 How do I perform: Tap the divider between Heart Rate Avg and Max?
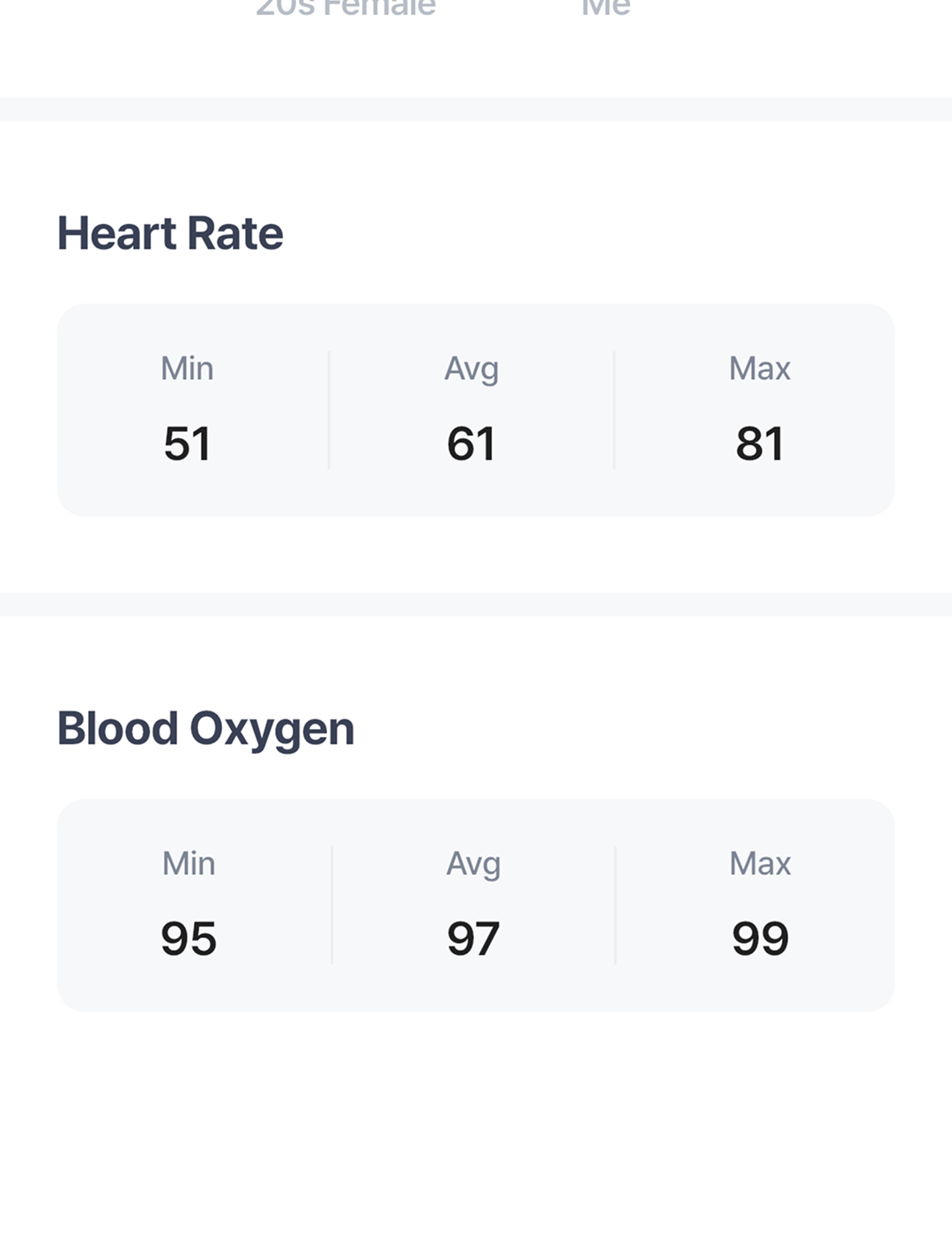[614, 410]
